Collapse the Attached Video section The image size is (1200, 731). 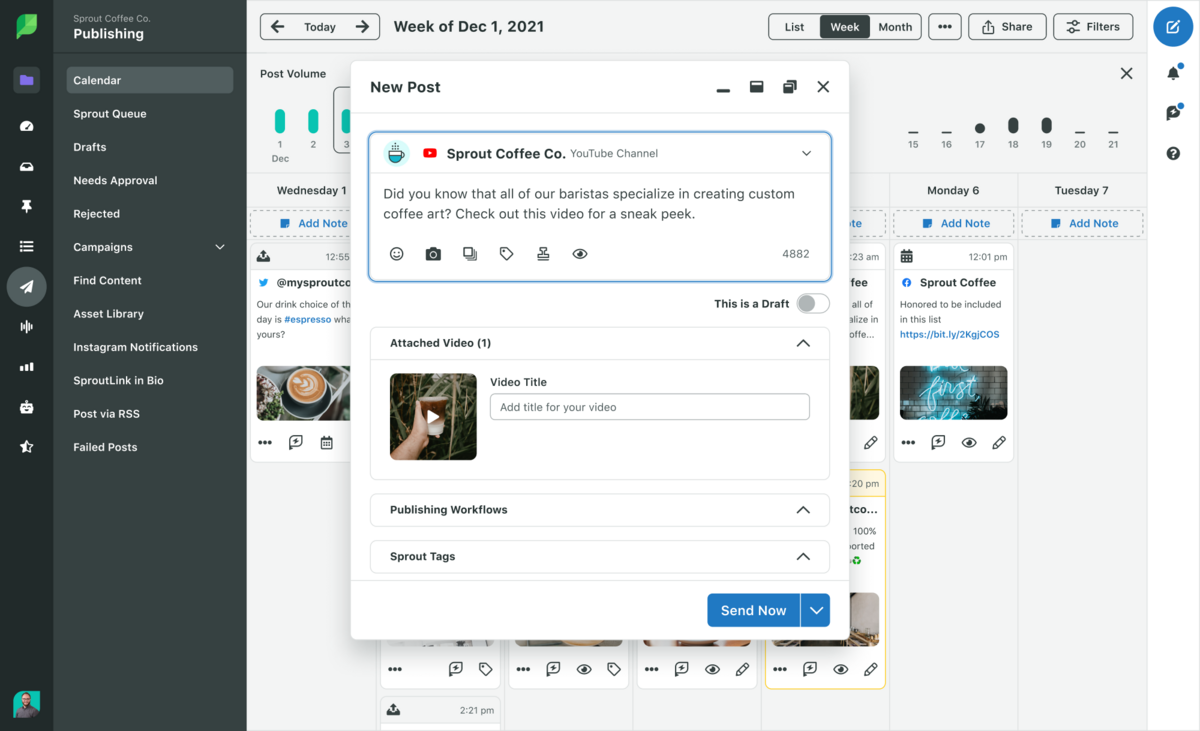pyautogui.click(x=803, y=343)
